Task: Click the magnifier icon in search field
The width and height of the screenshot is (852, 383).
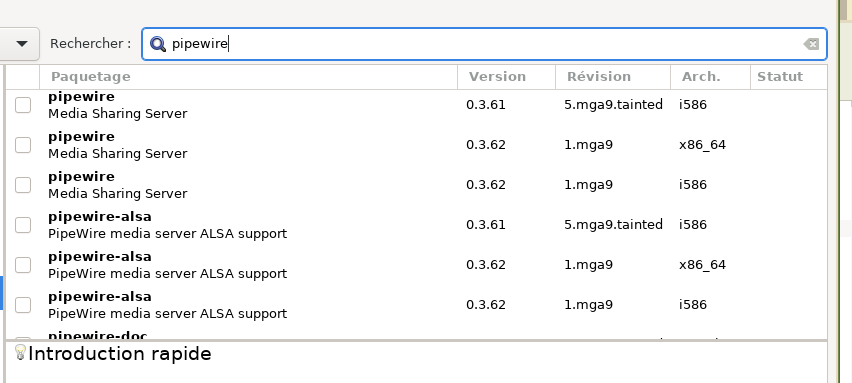Action: (158, 44)
